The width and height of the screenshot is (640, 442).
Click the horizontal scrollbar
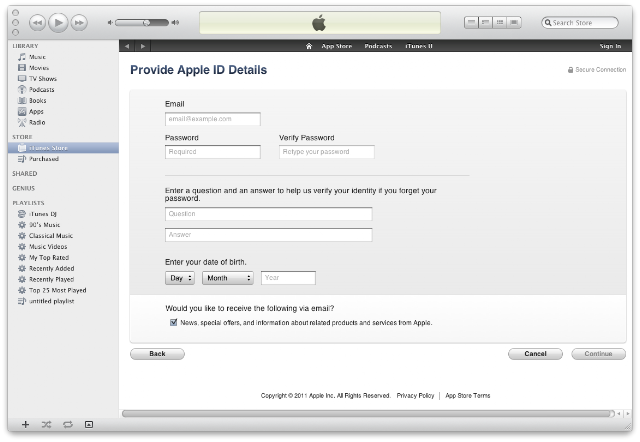(368, 413)
